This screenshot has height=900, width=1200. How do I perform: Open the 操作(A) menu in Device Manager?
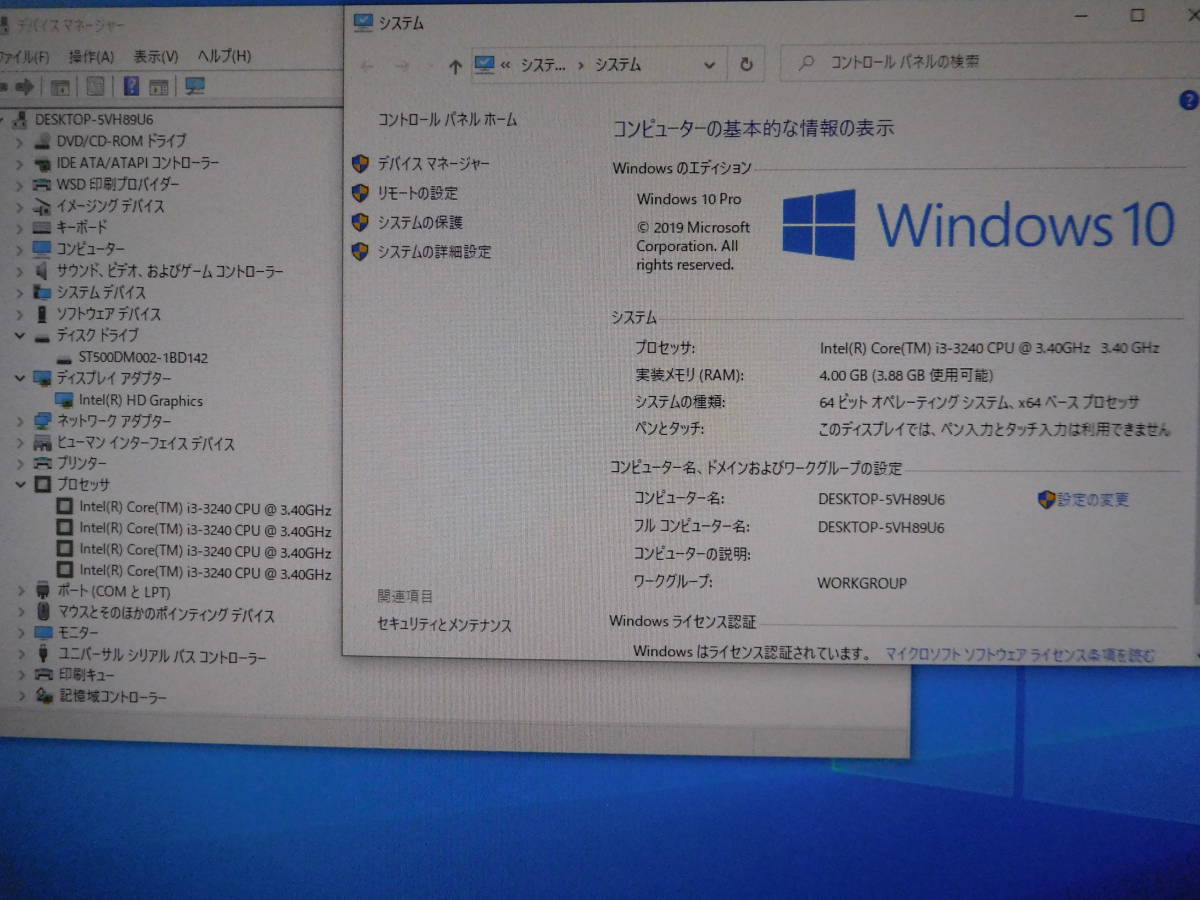(x=91, y=56)
